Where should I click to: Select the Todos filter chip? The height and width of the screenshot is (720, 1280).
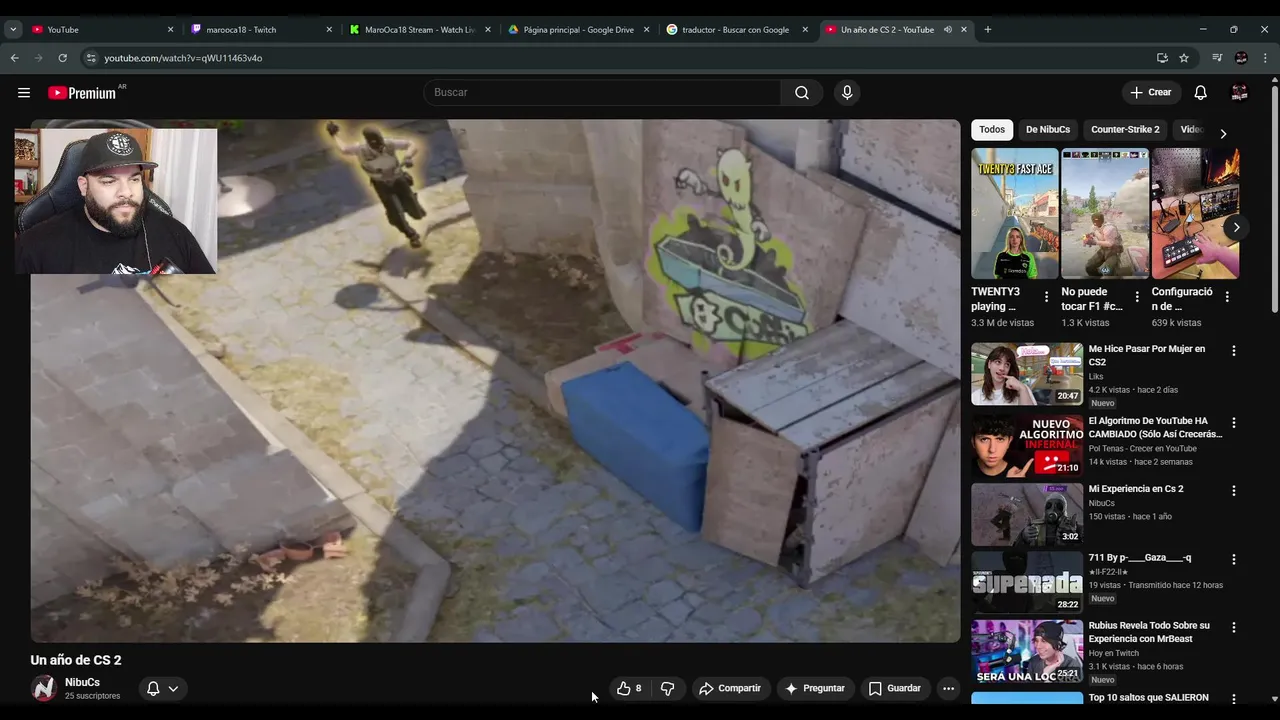pyautogui.click(x=992, y=129)
